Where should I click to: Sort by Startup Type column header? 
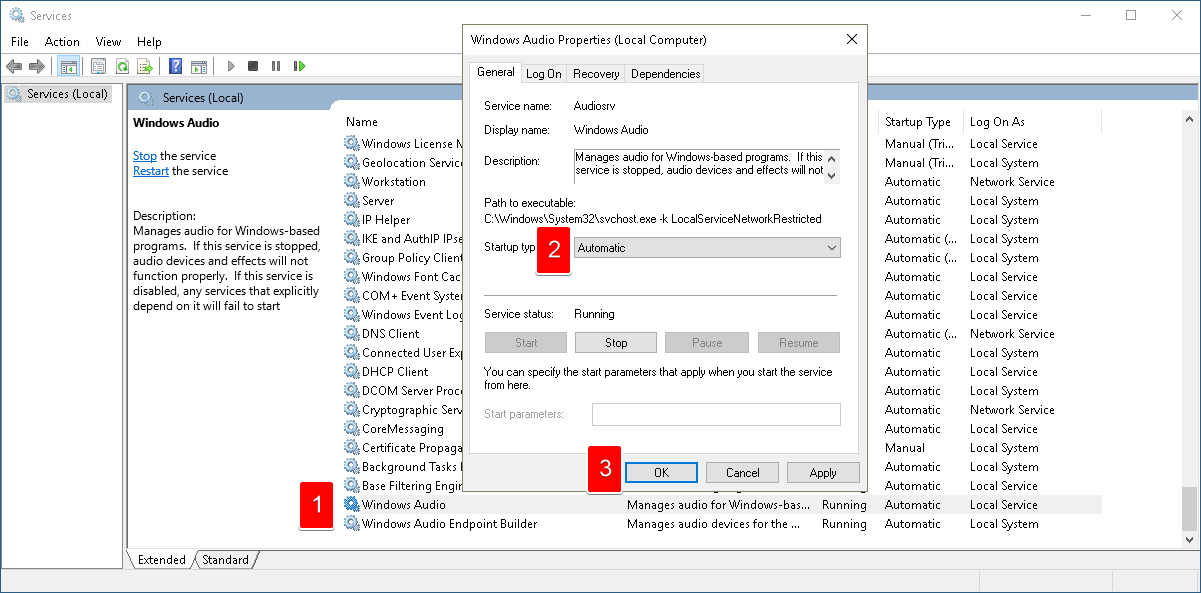click(918, 122)
